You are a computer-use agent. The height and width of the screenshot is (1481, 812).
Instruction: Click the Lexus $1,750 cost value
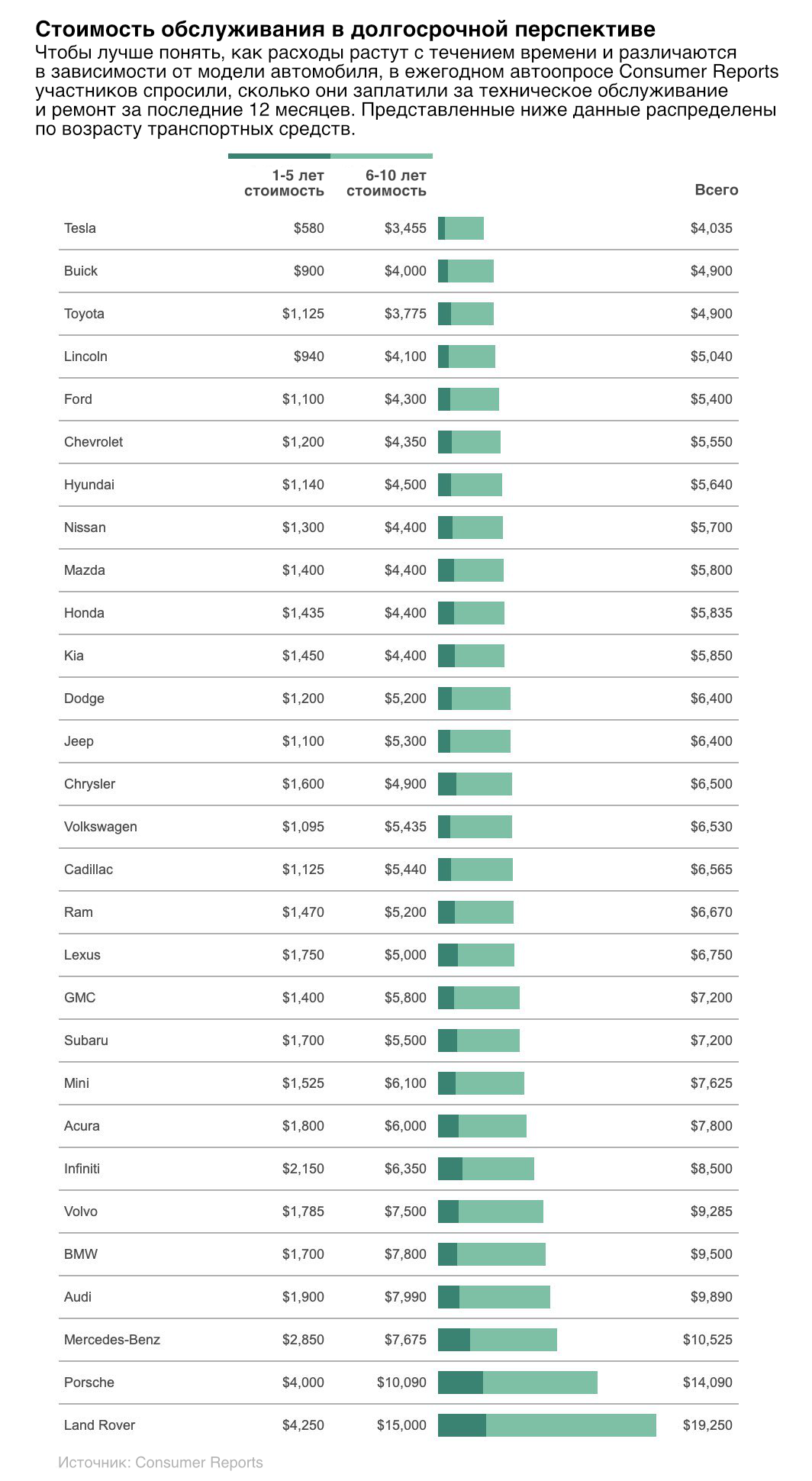[x=303, y=955]
